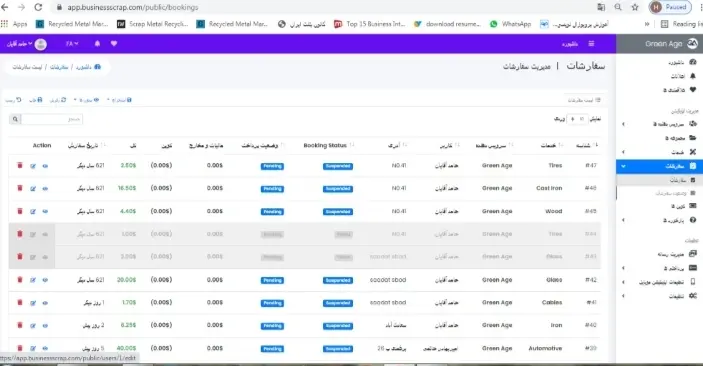The width and height of the screenshot is (703, 366).
Task: Delete the Cast Iron booking #46
Action: click(x=20, y=188)
